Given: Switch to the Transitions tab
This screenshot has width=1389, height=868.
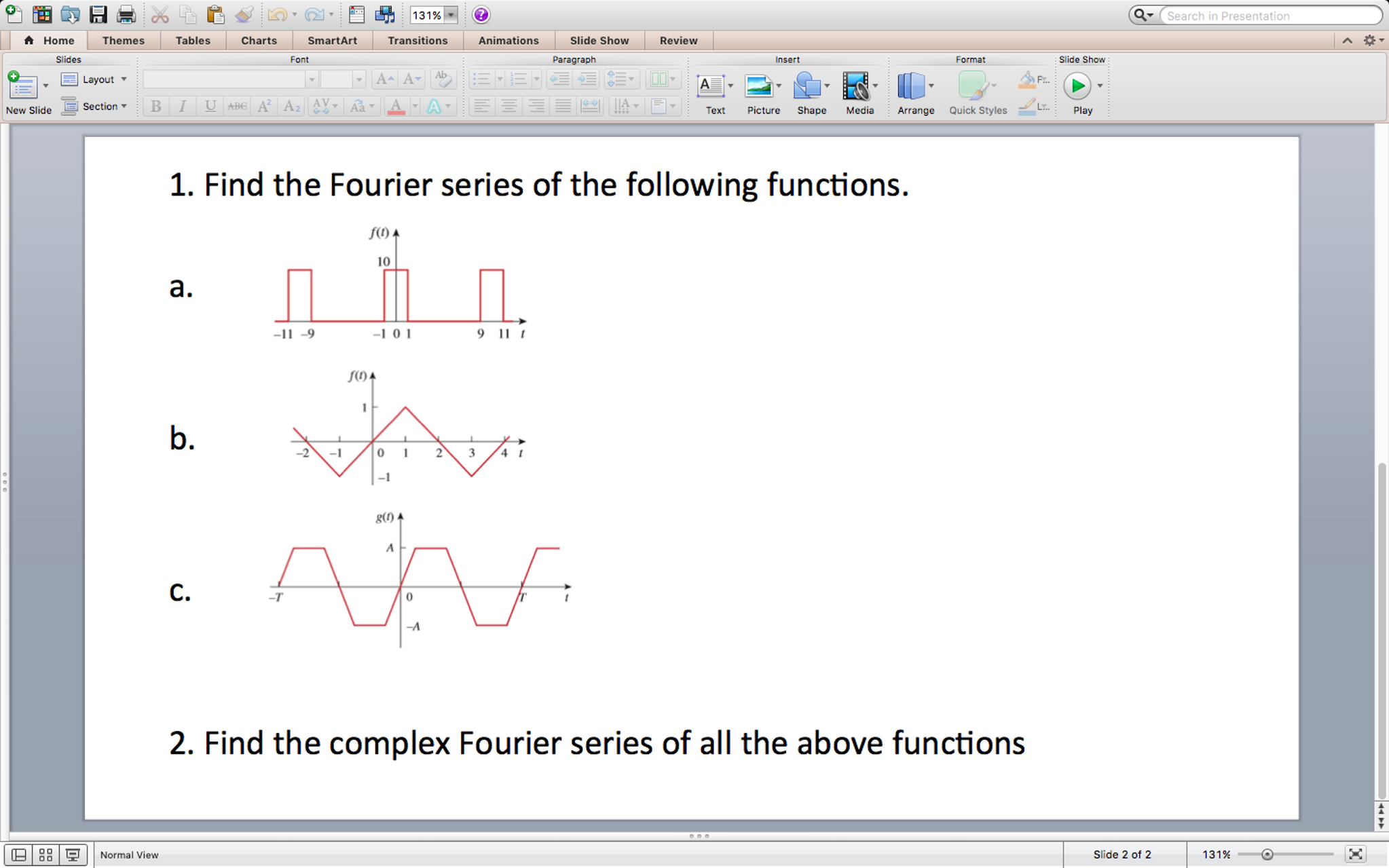Looking at the screenshot, I should (418, 41).
